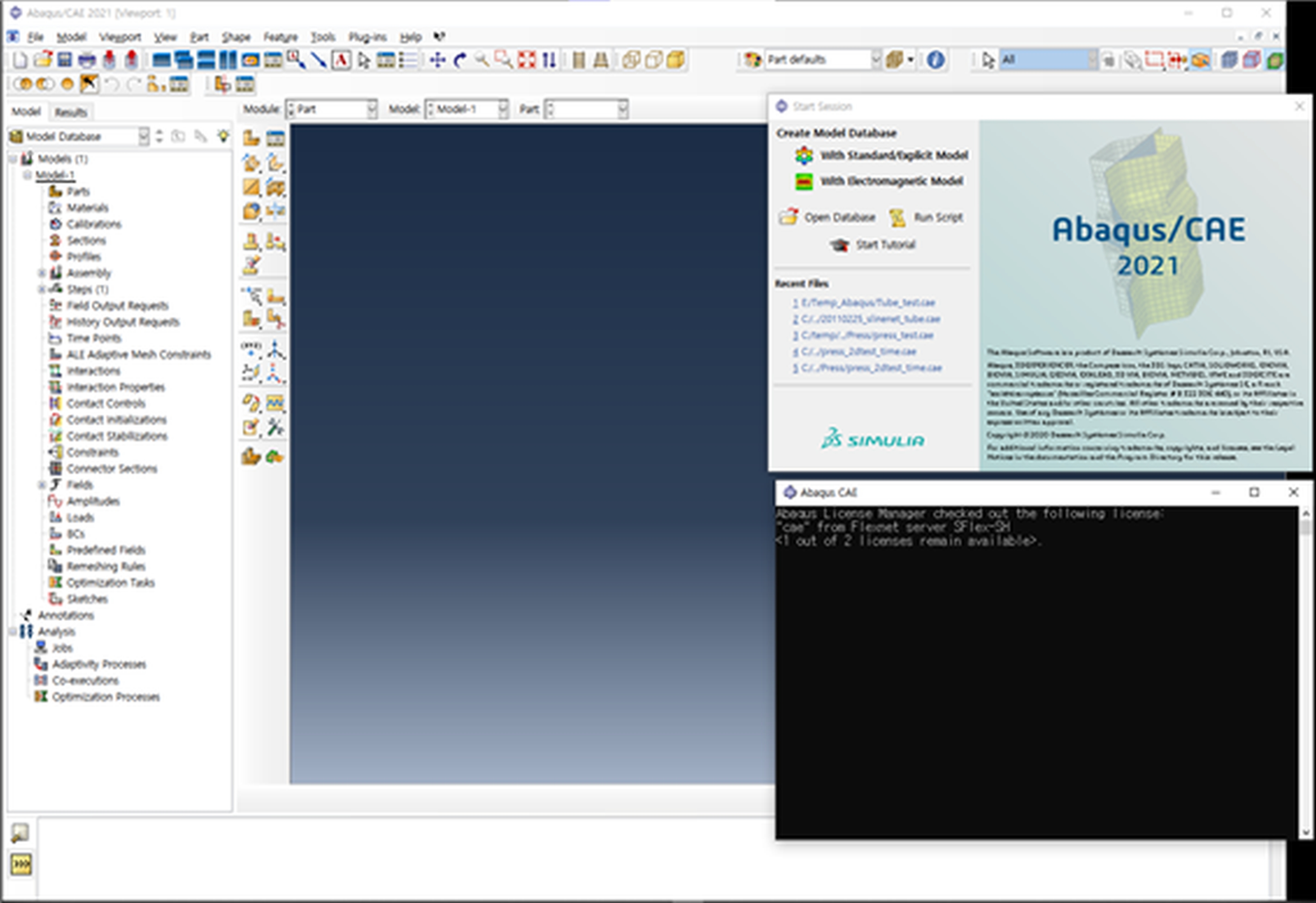This screenshot has width=1316, height=903.
Task: Click the Open file icon in toolbar
Action: [x=42, y=60]
